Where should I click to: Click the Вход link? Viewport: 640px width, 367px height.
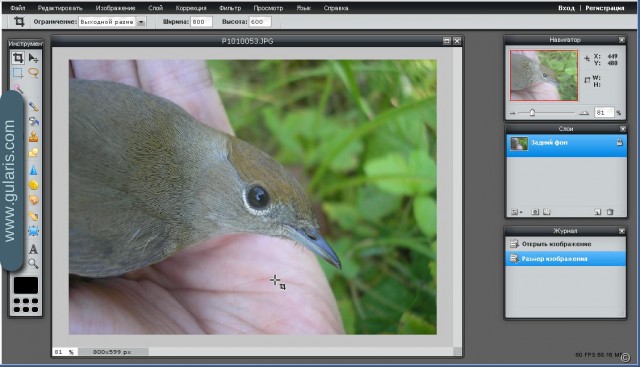coord(566,8)
